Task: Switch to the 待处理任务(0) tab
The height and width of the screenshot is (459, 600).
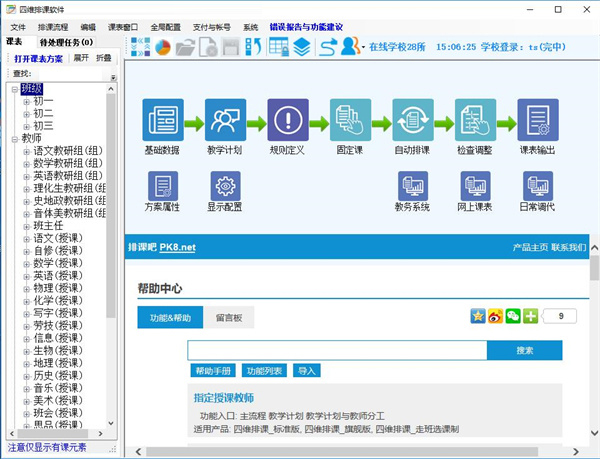Action: (66, 42)
